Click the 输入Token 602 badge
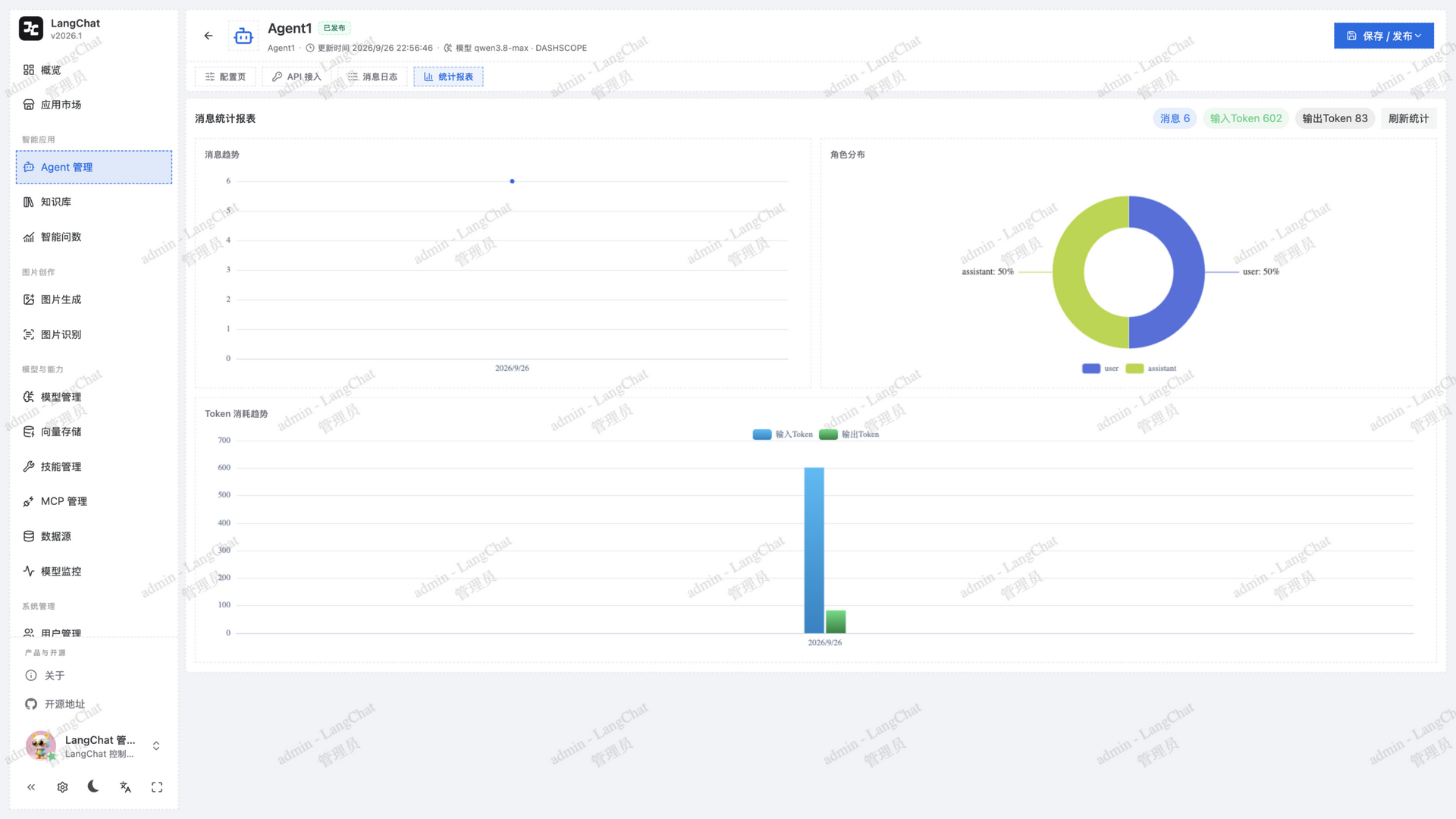The image size is (1456, 819). pyautogui.click(x=1245, y=118)
